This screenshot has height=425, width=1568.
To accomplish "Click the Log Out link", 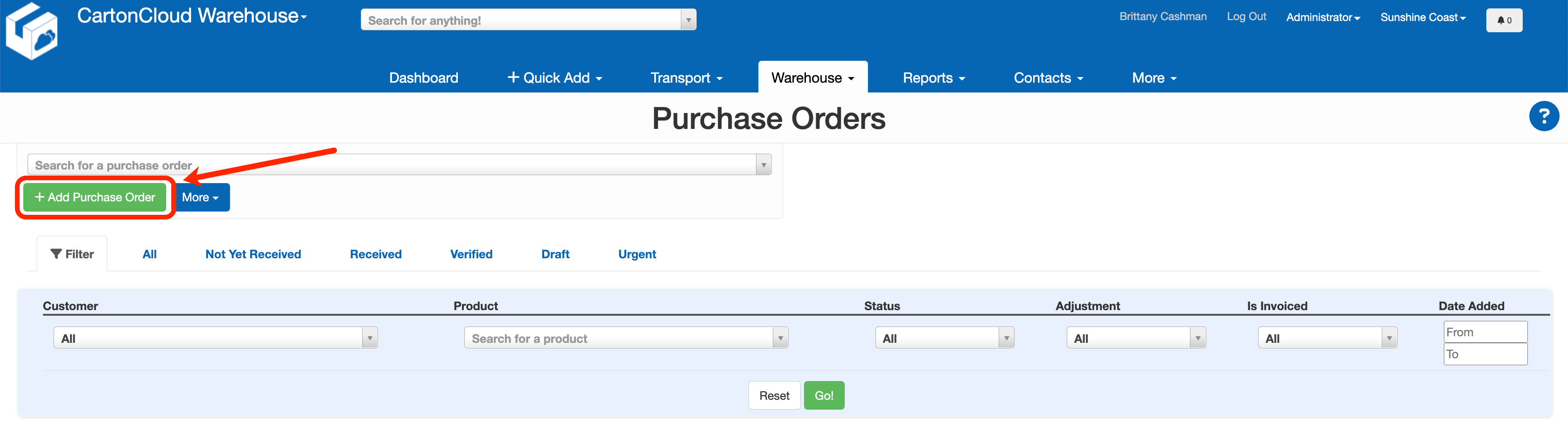I will pos(1246,16).
